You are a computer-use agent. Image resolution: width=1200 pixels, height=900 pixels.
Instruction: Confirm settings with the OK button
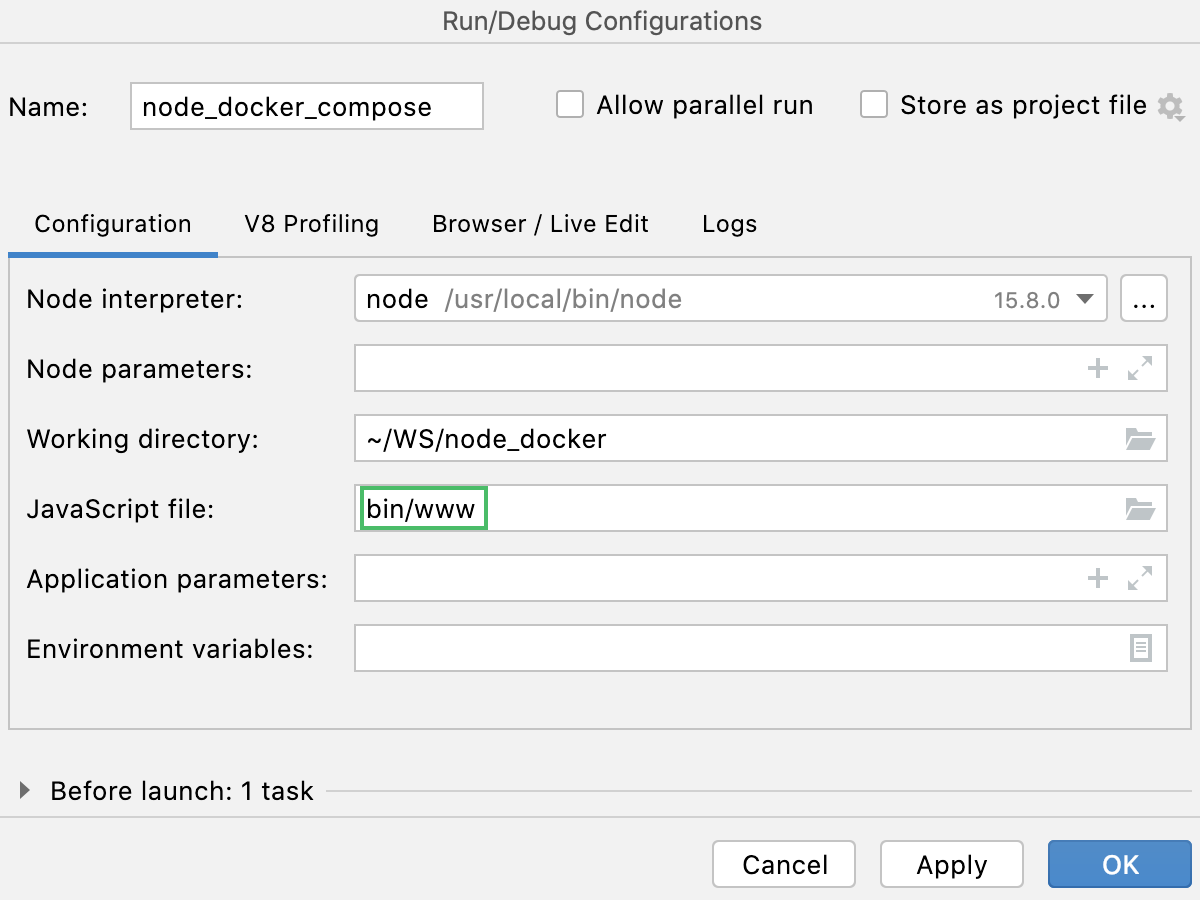coord(1119,864)
